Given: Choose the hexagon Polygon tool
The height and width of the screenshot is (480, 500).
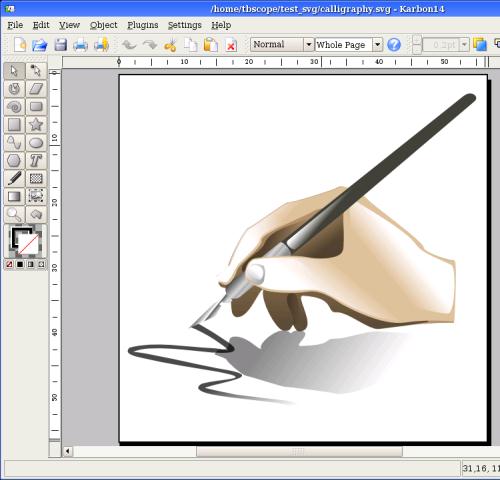Looking at the screenshot, I should tap(14, 161).
